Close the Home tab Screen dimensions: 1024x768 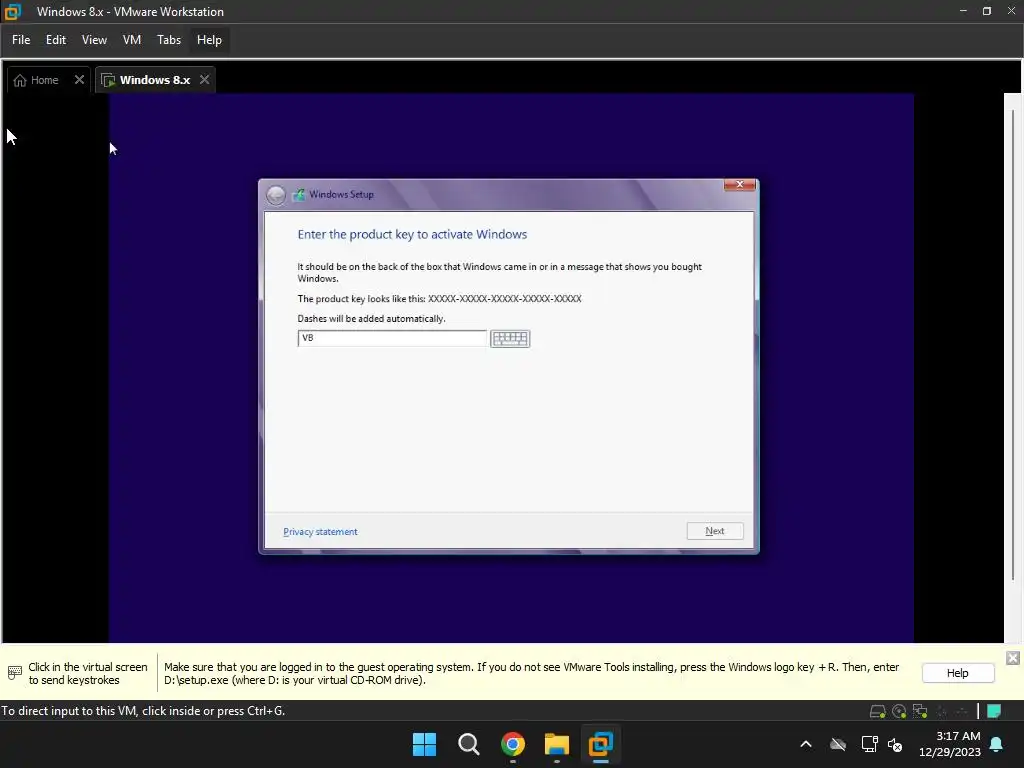coord(79,80)
